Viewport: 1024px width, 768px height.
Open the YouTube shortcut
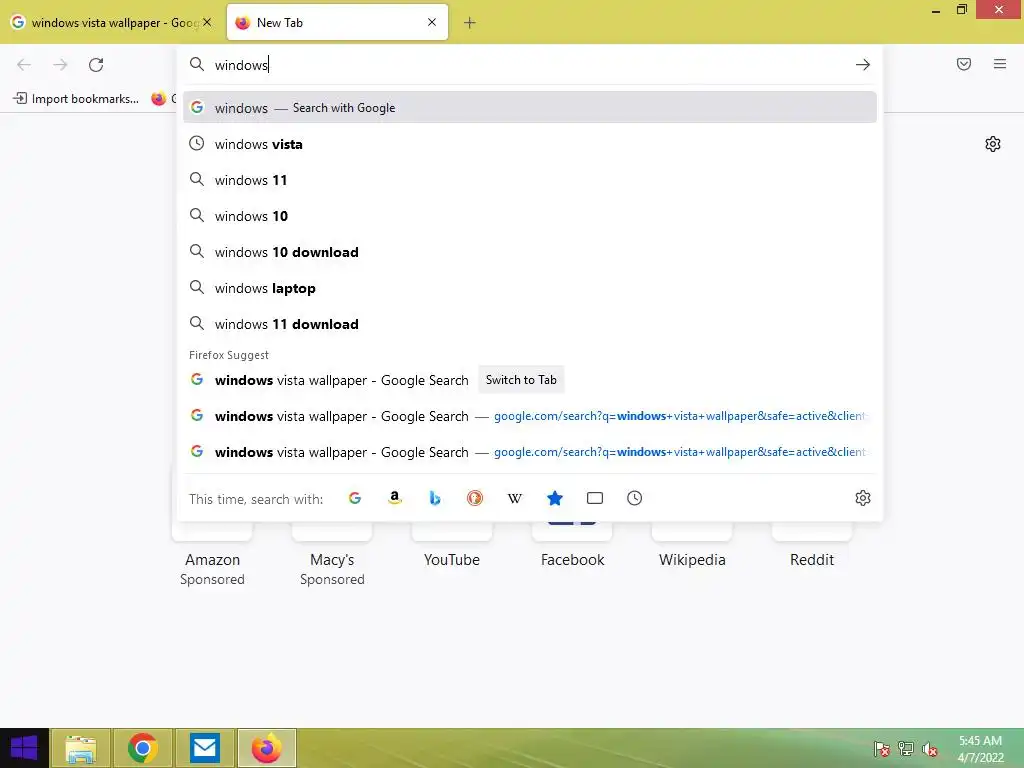[x=452, y=559]
